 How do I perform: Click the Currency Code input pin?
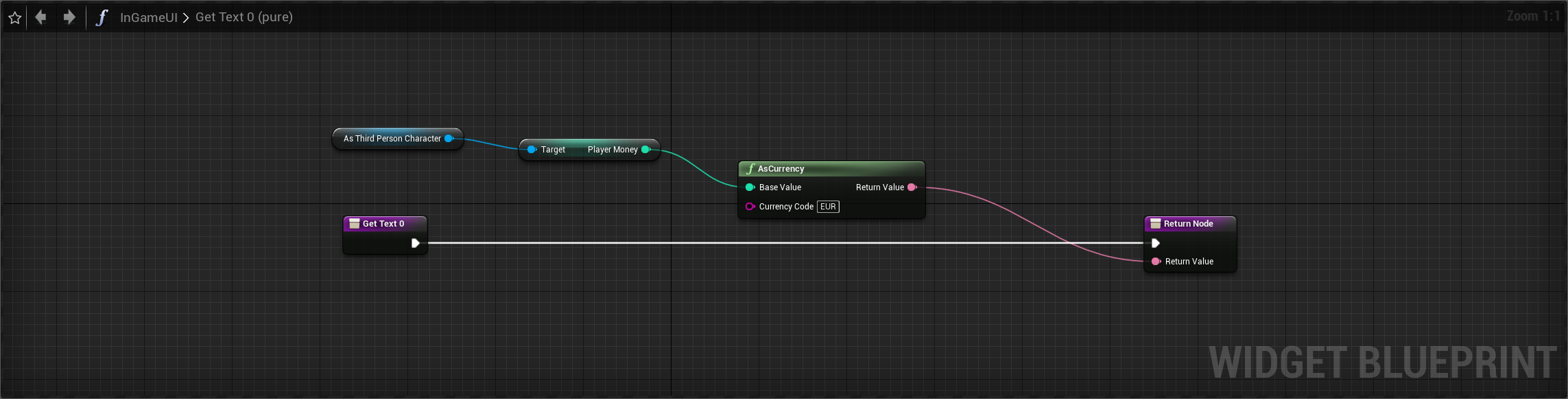(x=750, y=207)
